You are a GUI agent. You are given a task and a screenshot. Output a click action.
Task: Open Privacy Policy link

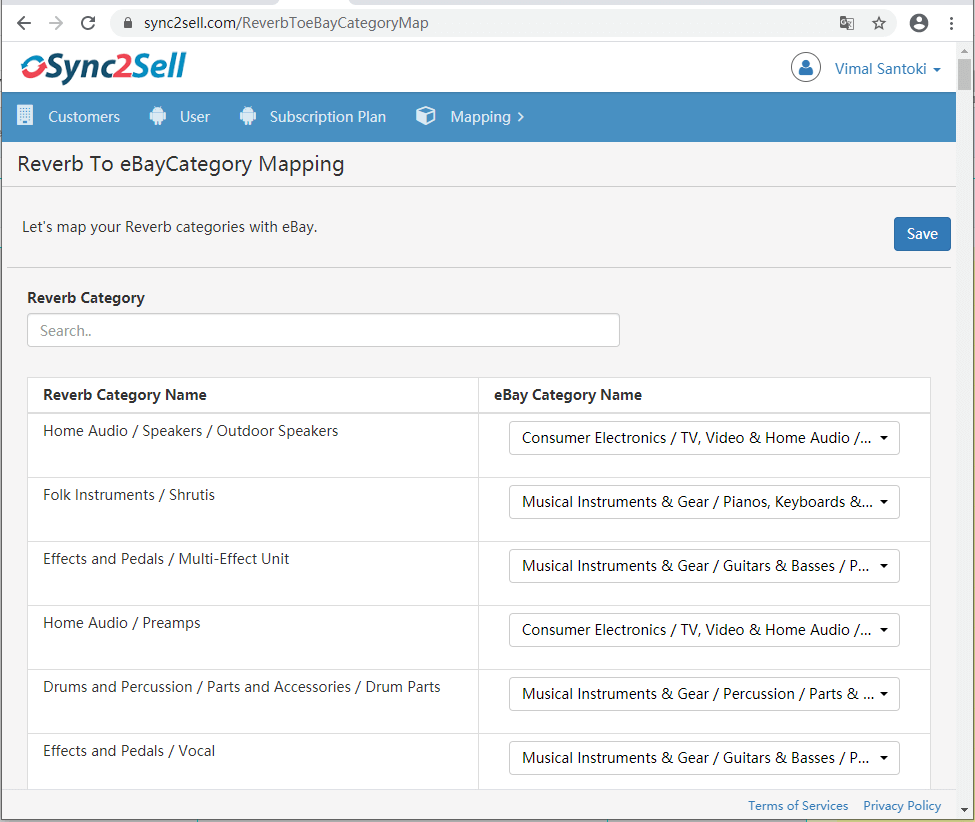click(902, 805)
